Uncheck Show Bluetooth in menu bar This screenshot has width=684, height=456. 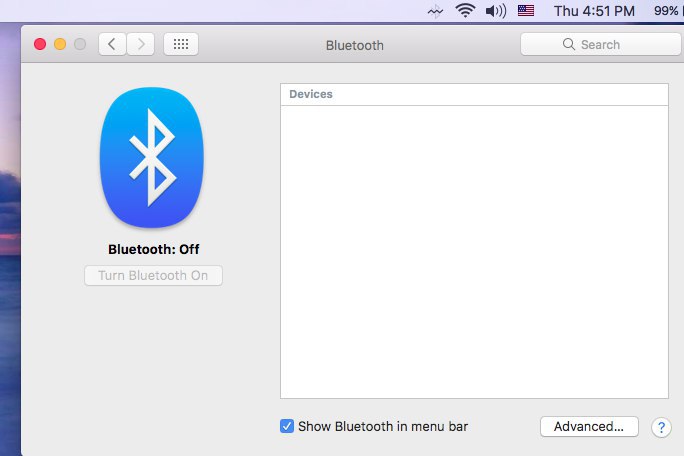(x=287, y=426)
